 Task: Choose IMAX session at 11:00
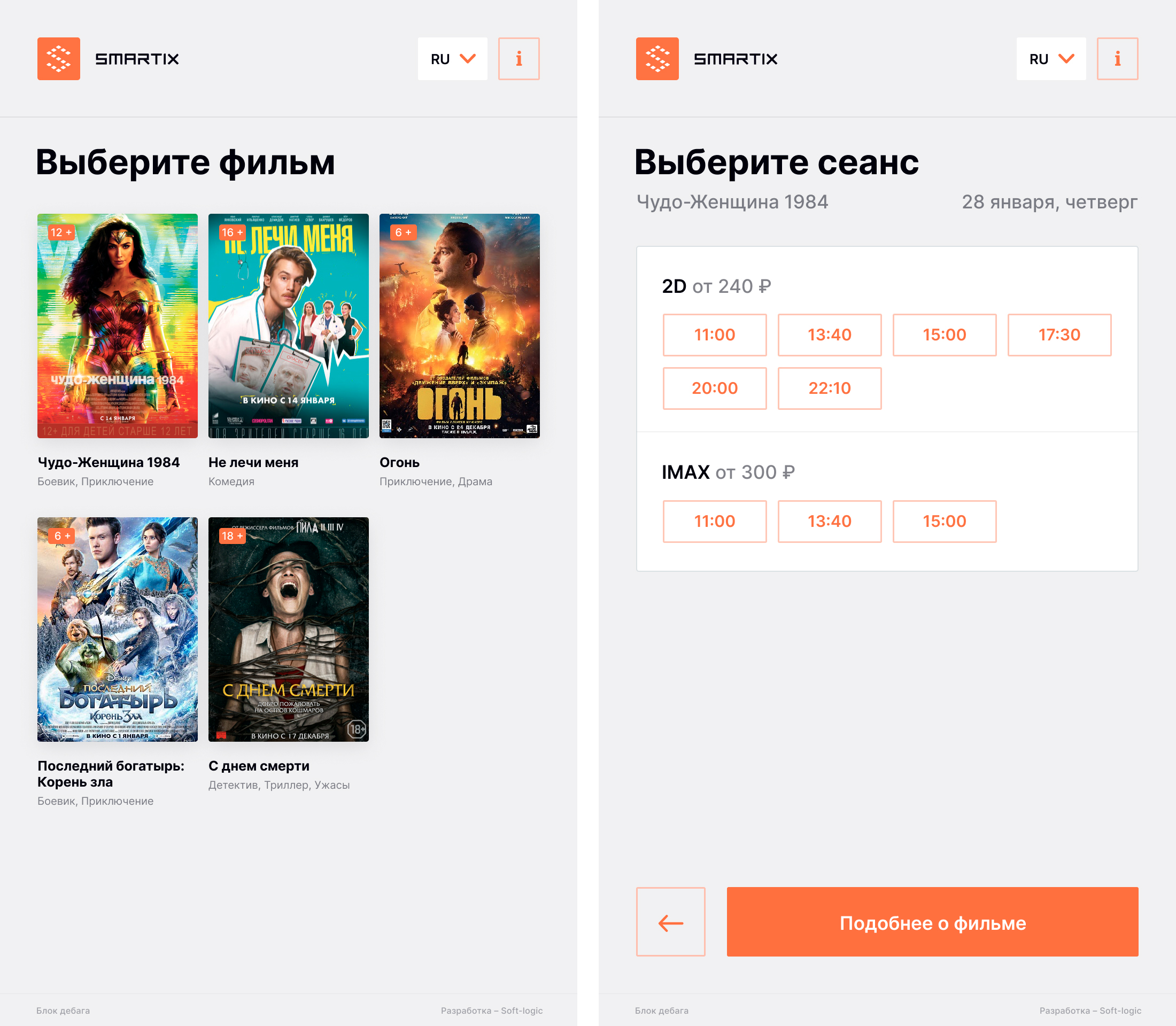pos(714,521)
